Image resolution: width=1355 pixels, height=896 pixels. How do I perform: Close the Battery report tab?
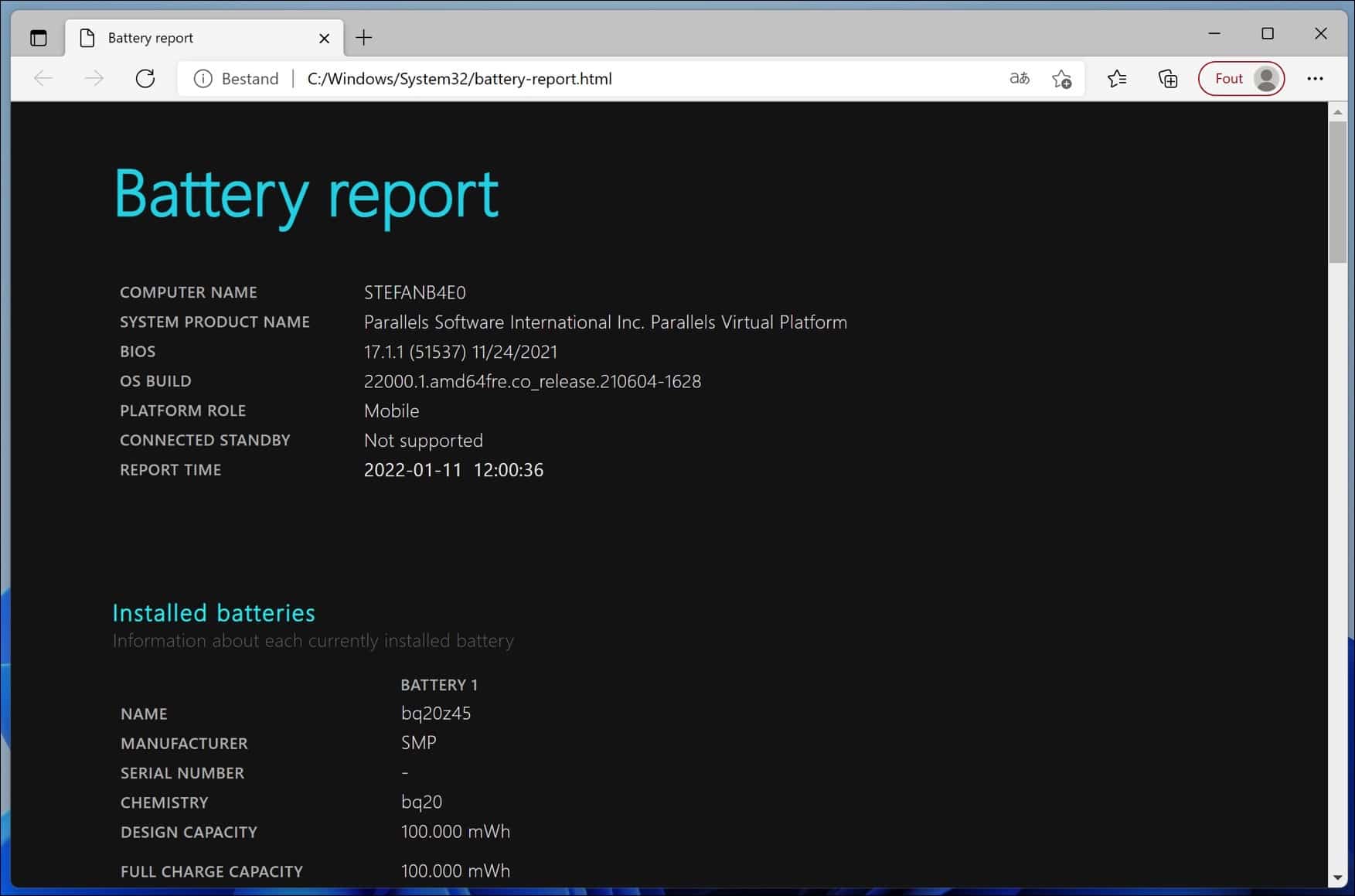pos(325,36)
